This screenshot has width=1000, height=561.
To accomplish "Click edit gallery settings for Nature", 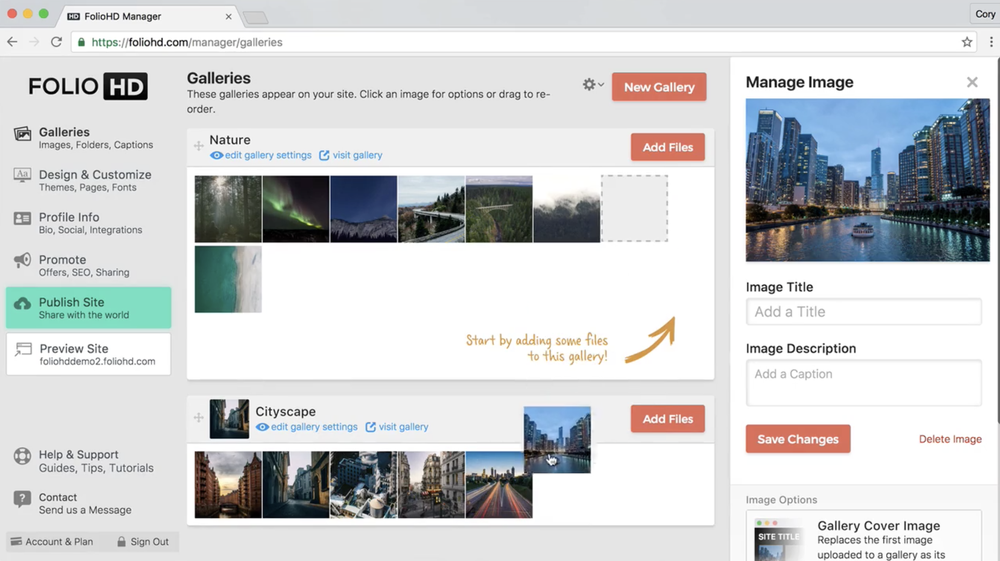I will (x=261, y=155).
